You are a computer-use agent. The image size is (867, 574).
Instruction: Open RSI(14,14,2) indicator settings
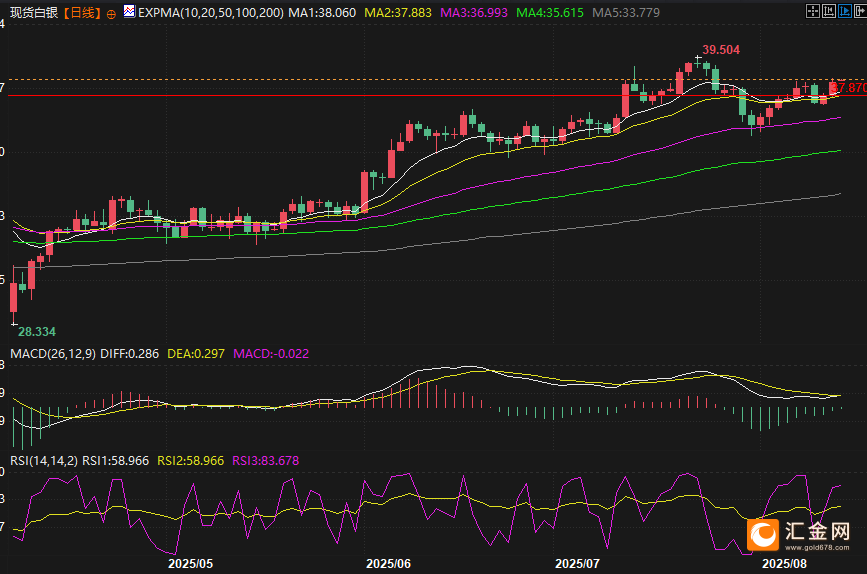tap(42, 460)
